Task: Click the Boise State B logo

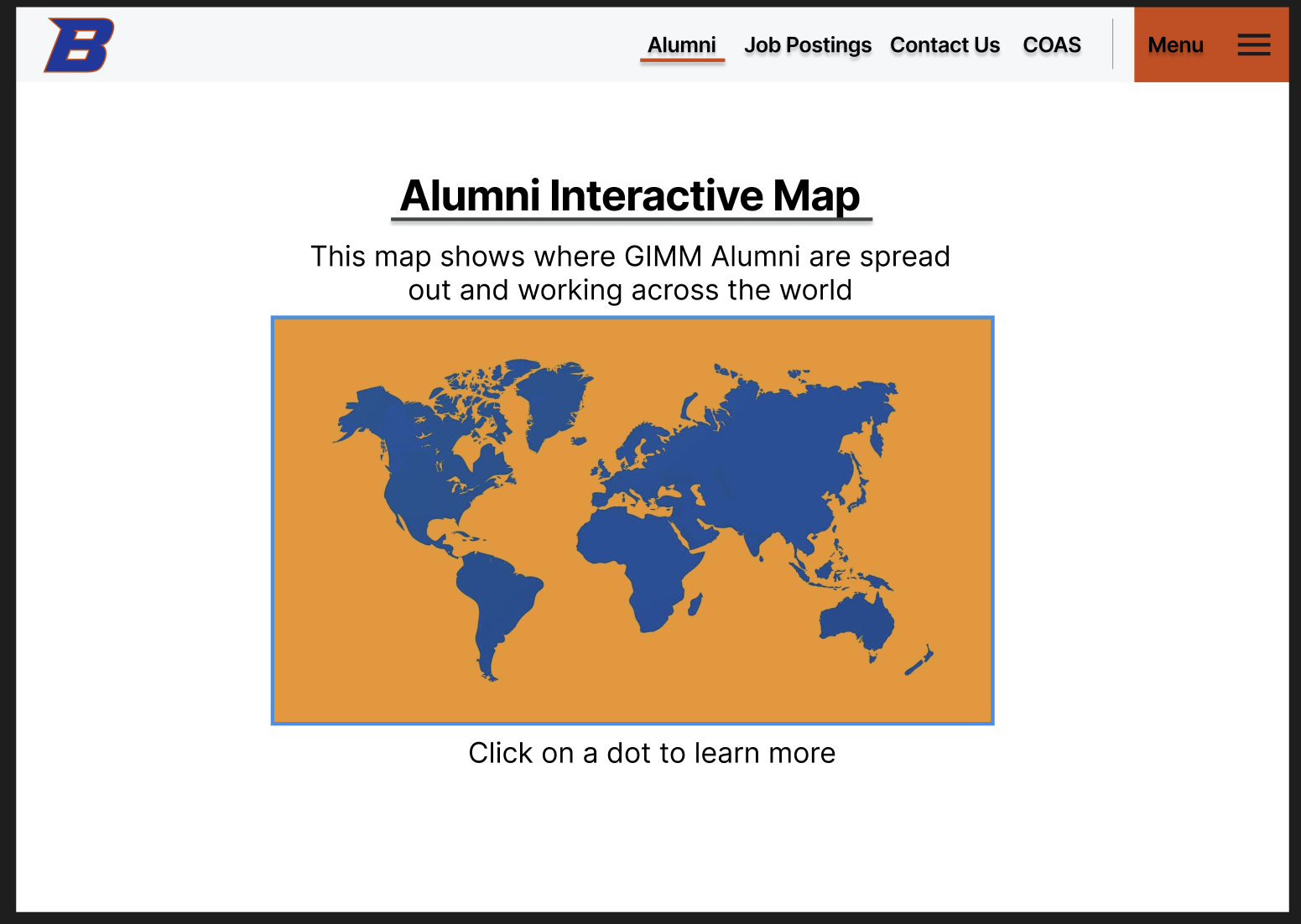Action: 81,44
